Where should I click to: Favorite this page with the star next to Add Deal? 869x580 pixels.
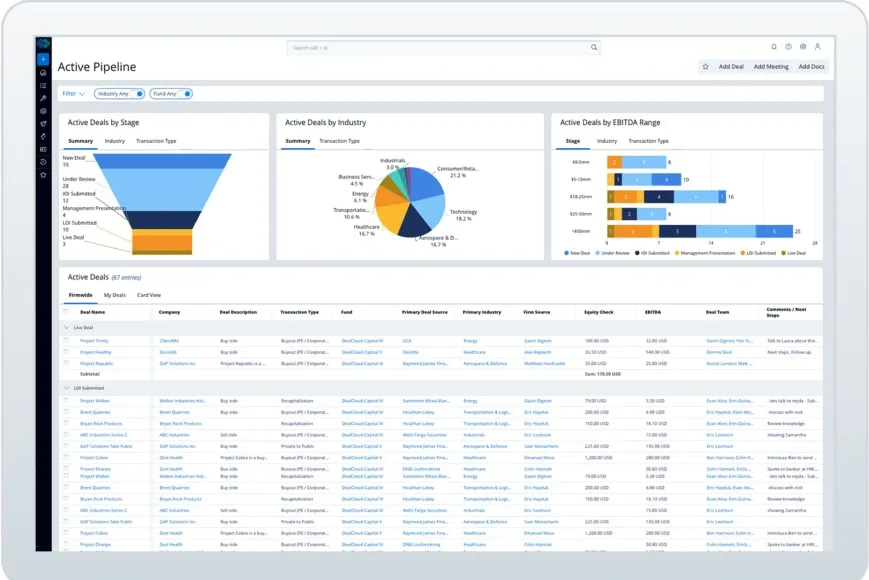coord(706,66)
